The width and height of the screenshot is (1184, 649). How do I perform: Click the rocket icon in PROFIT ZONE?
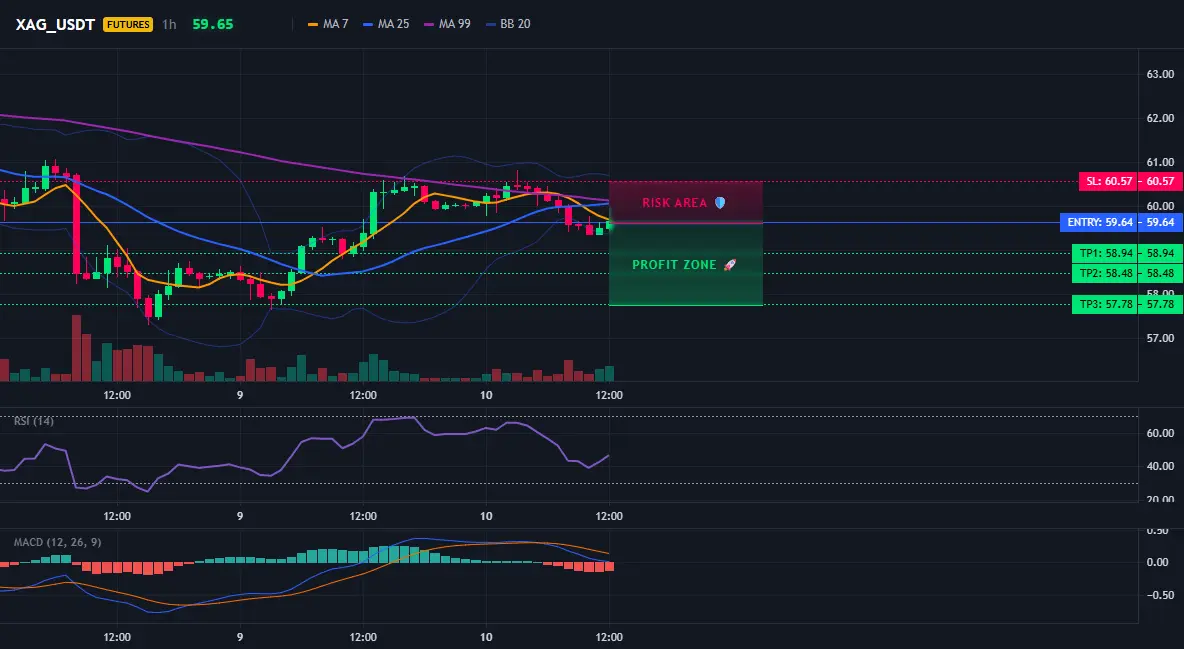coord(729,264)
